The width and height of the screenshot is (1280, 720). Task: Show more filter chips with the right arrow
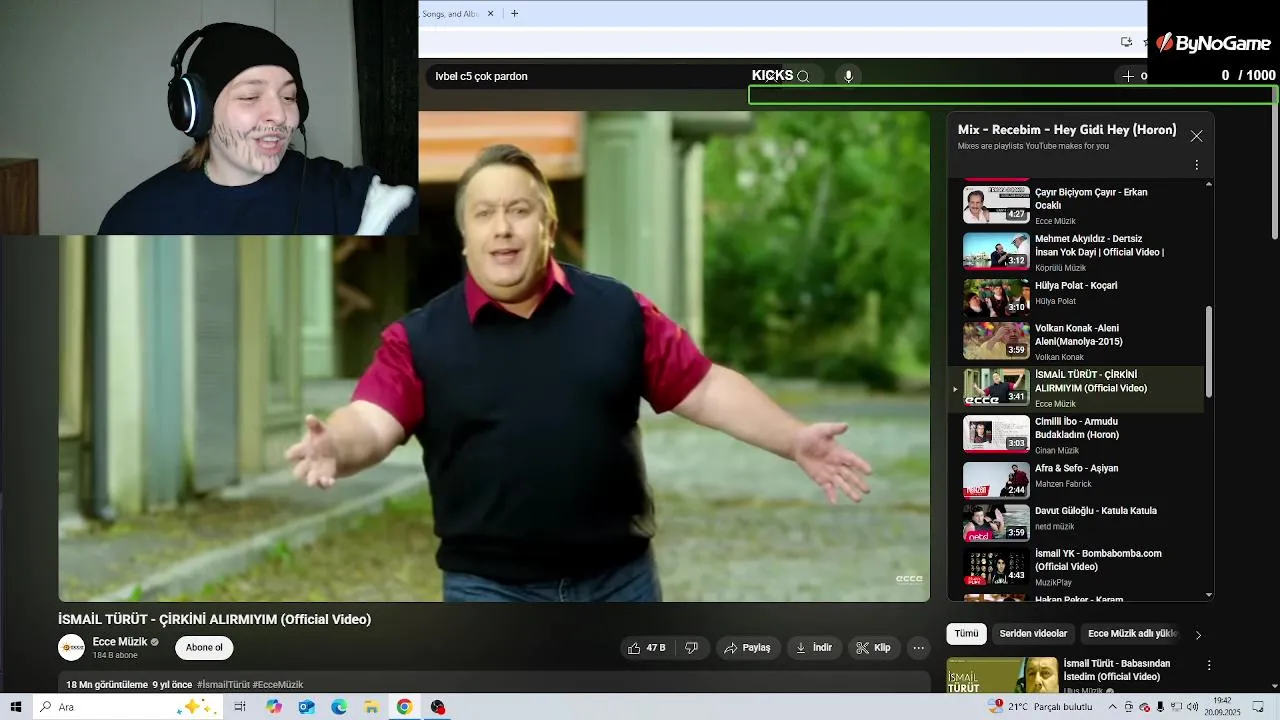(1198, 635)
